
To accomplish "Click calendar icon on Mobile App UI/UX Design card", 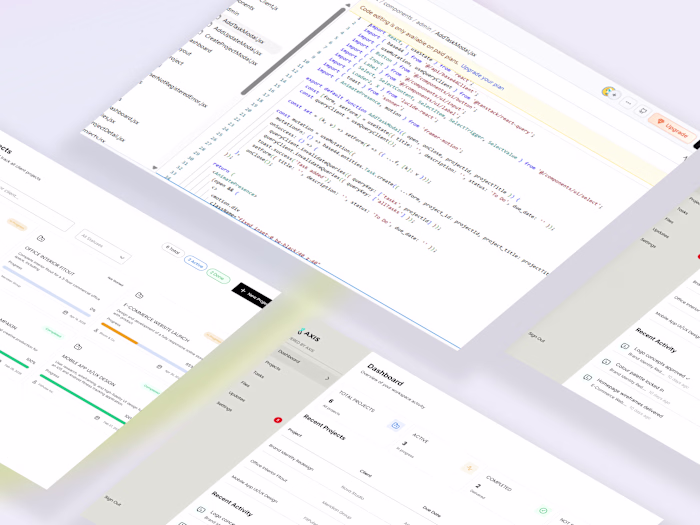I will 96,418.
